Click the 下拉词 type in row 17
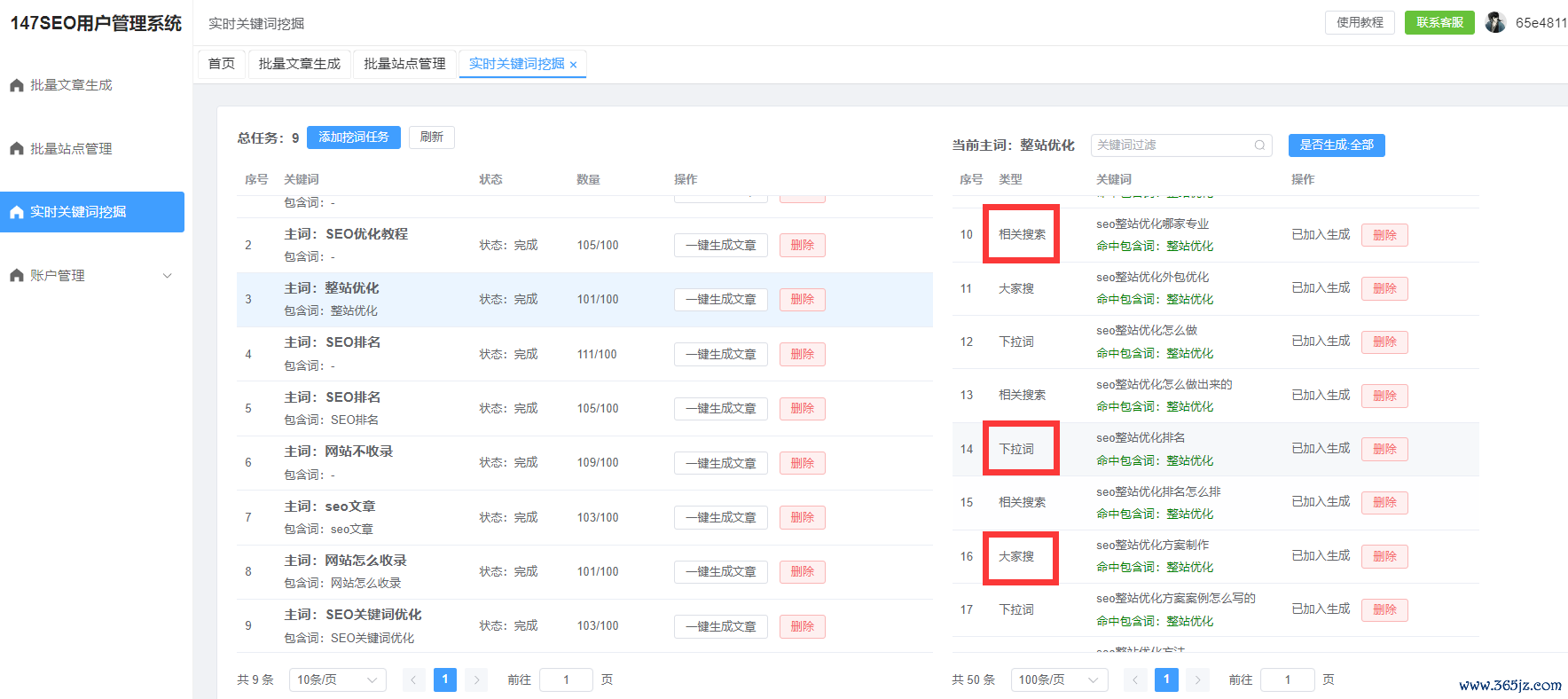The width and height of the screenshot is (1568, 699). 1016,610
